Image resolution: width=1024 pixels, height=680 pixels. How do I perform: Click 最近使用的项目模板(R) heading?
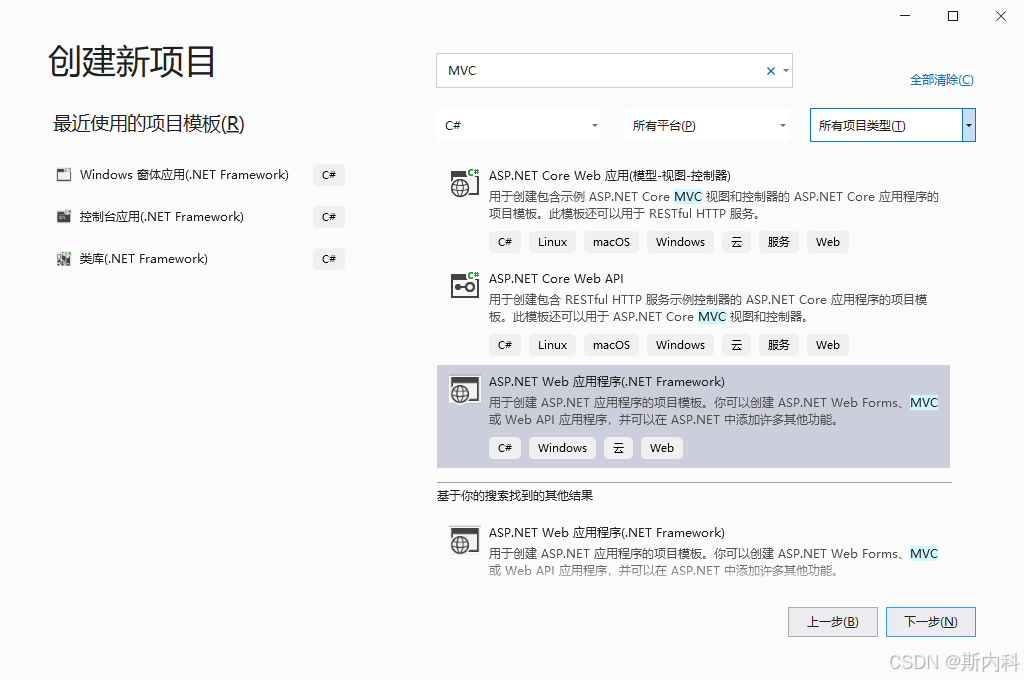pyautogui.click(x=148, y=123)
